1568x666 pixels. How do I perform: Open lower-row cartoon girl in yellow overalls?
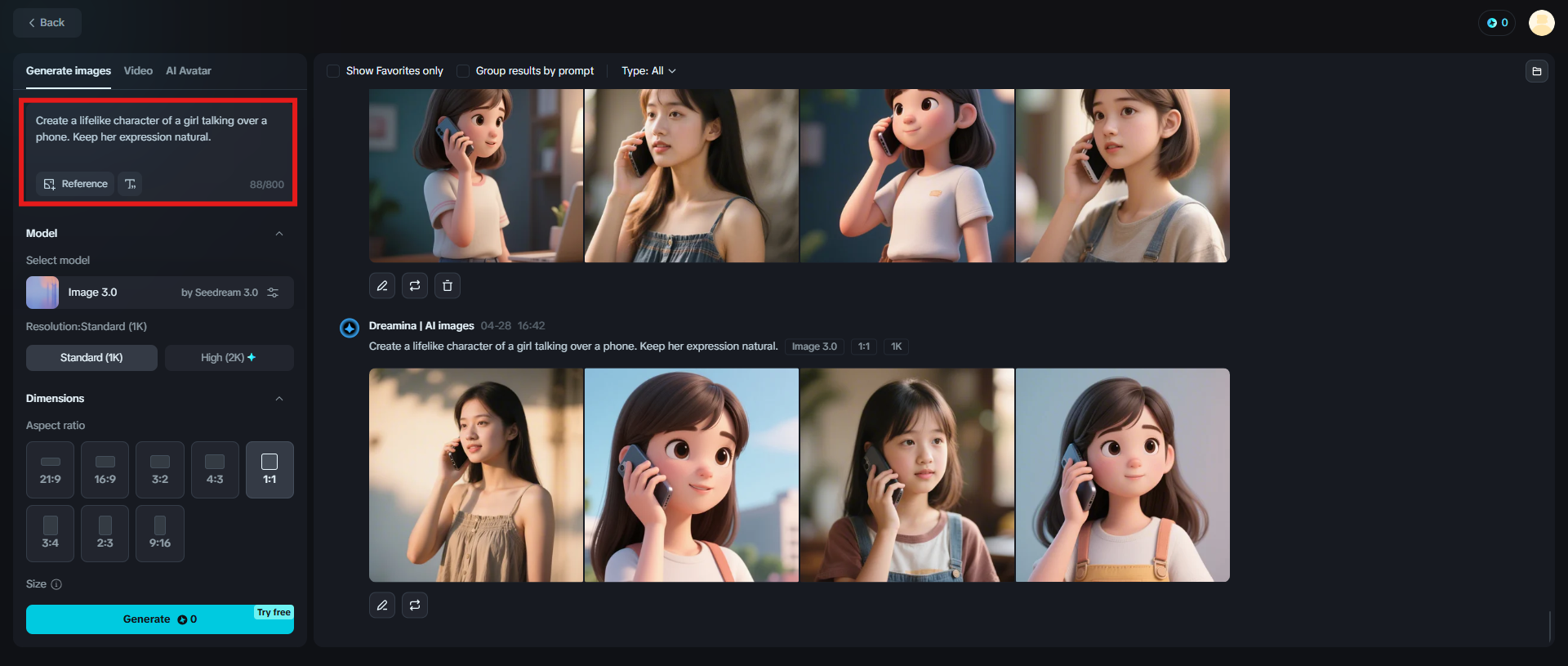(x=1123, y=476)
